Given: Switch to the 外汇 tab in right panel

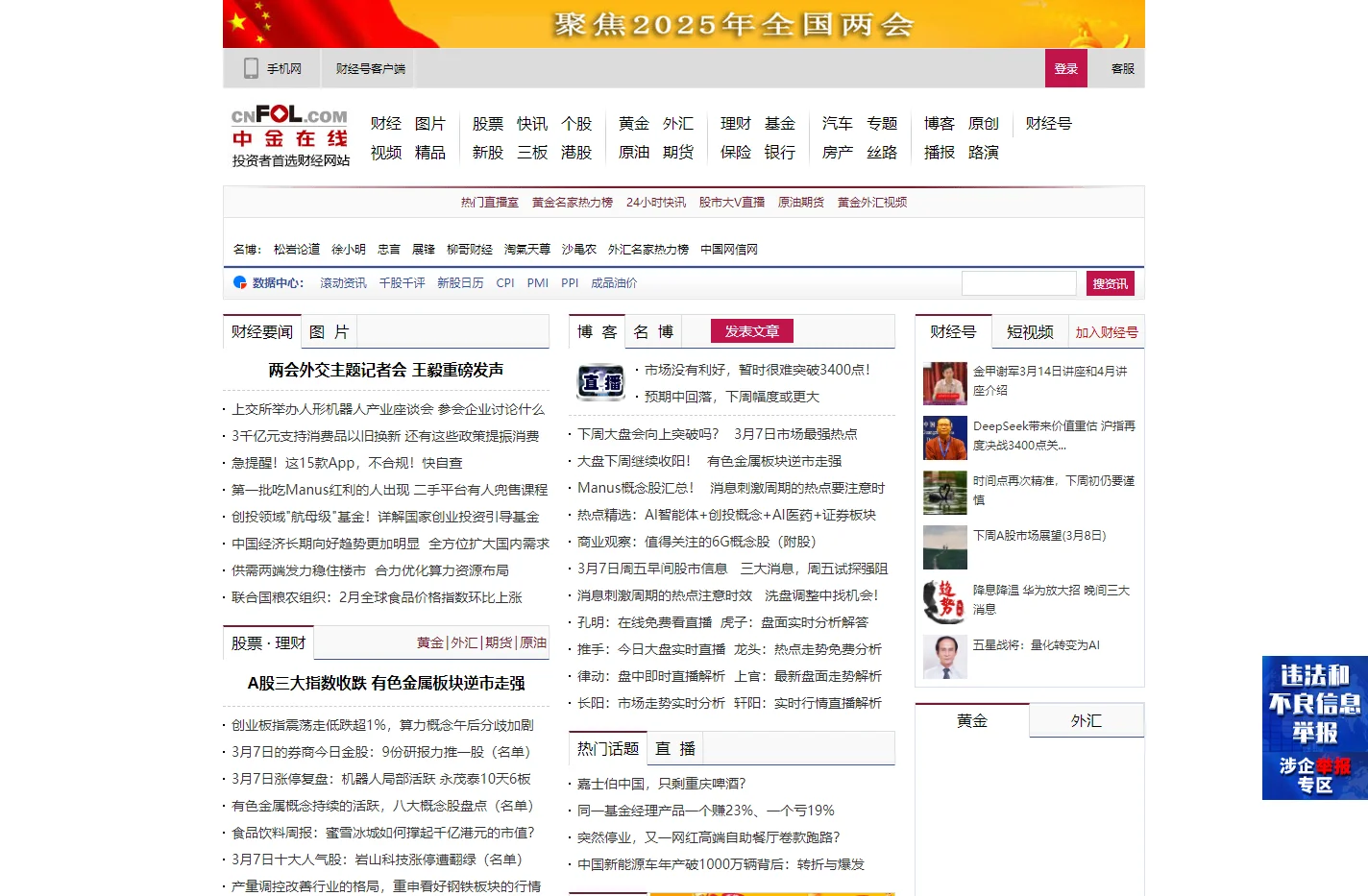Looking at the screenshot, I should [x=1087, y=720].
